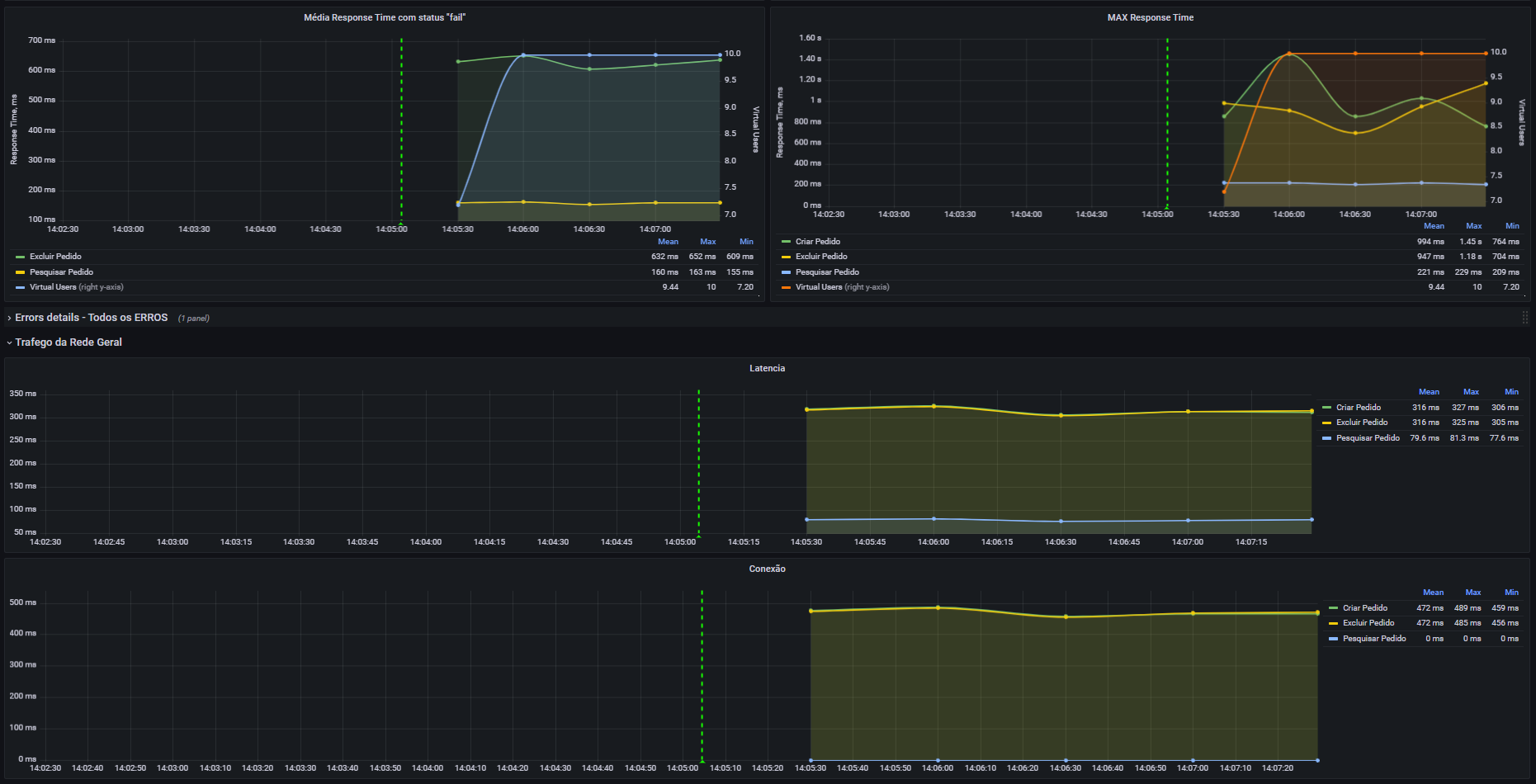This screenshot has width=1536, height=784.
Task: Toggle Pesquisar Pedido series in the Latencia legend
Action: pyautogui.click(x=1368, y=438)
